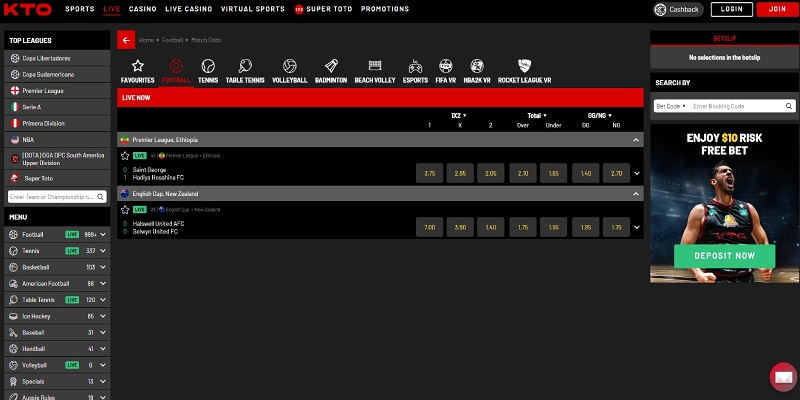Expand the Ice Hockey menu chevron
This screenshot has width=800, height=400.
[103, 316]
